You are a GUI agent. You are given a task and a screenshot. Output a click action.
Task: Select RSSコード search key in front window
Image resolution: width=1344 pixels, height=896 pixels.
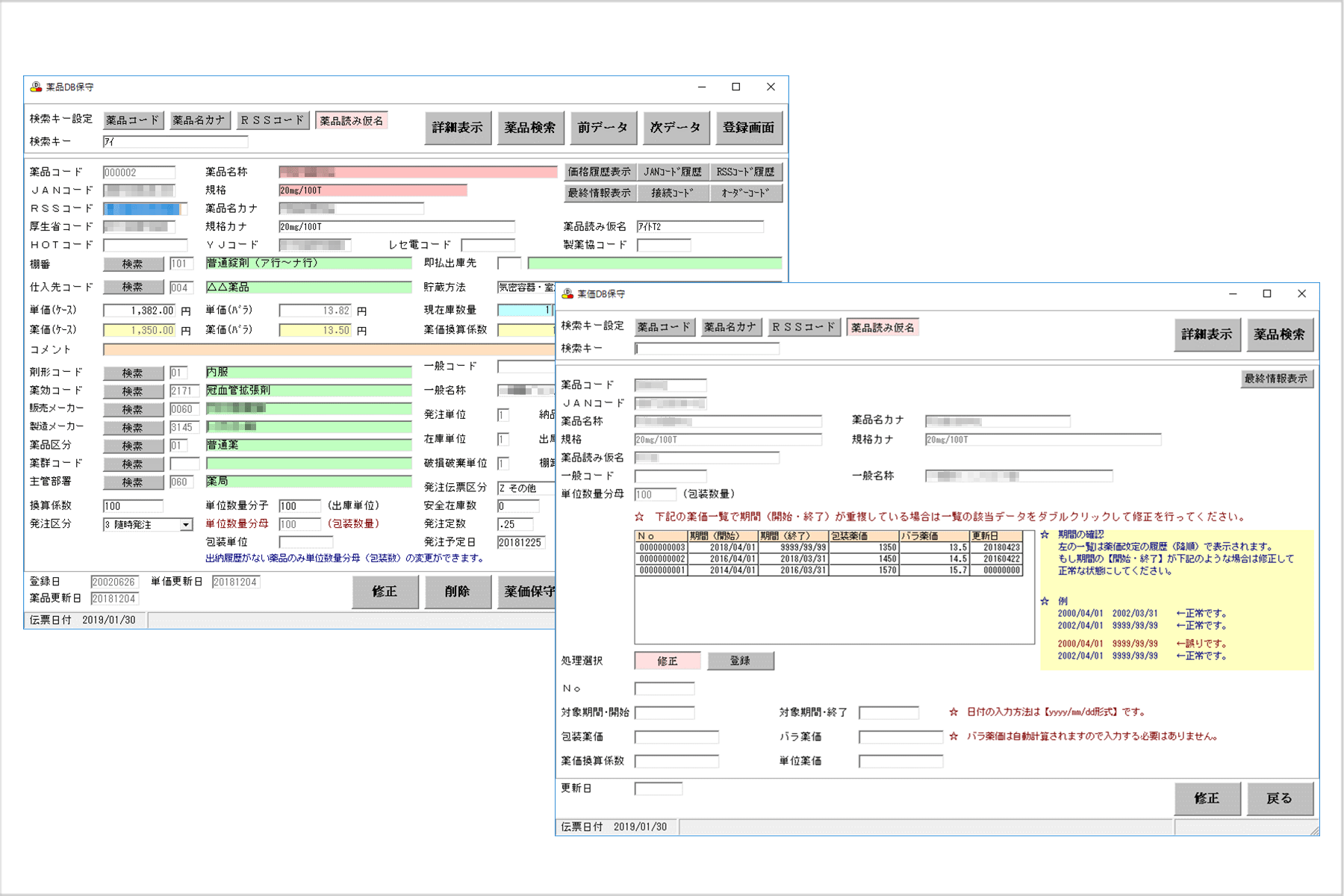[x=804, y=327]
